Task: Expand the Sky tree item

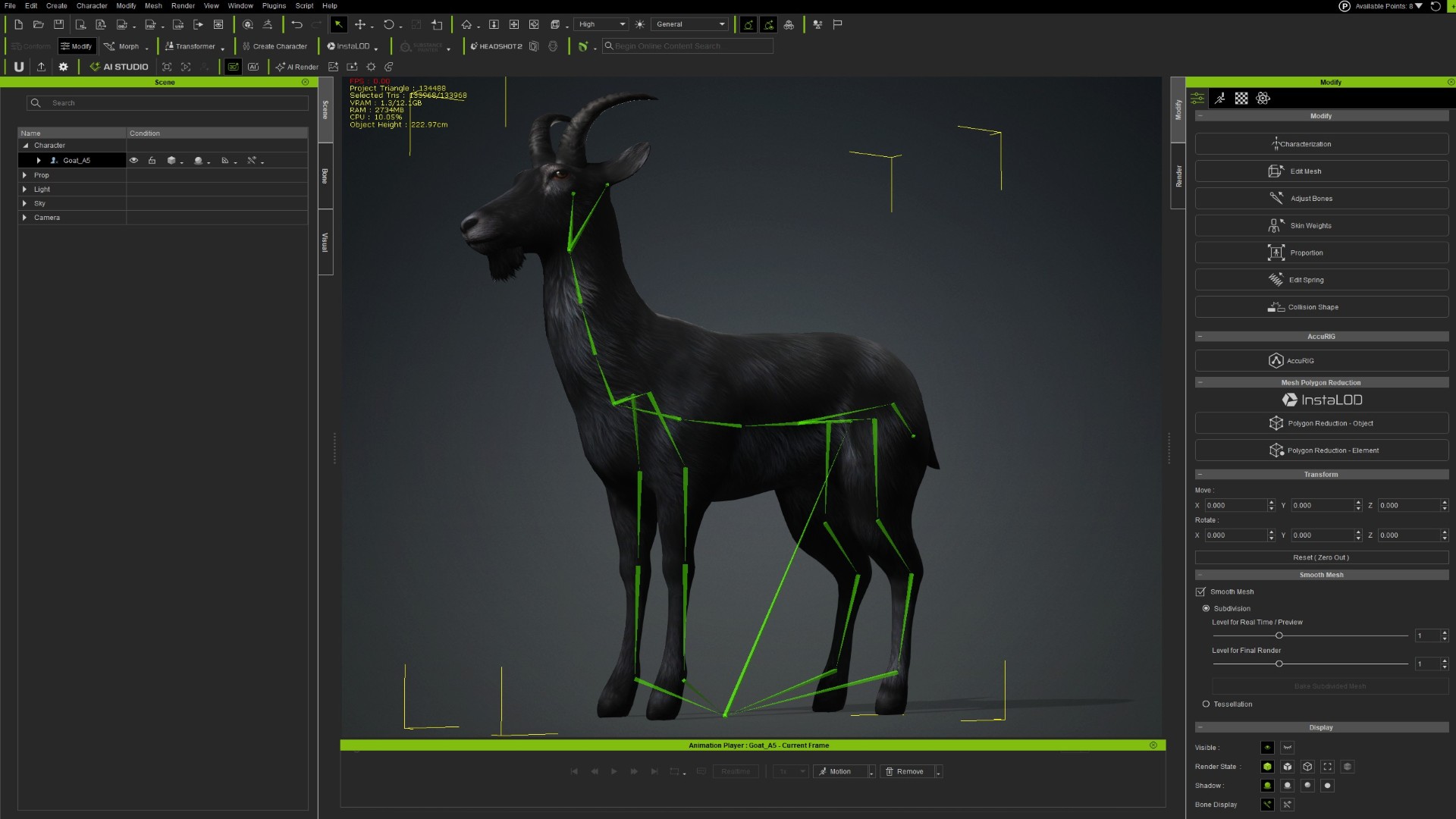Action: click(x=25, y=203)
